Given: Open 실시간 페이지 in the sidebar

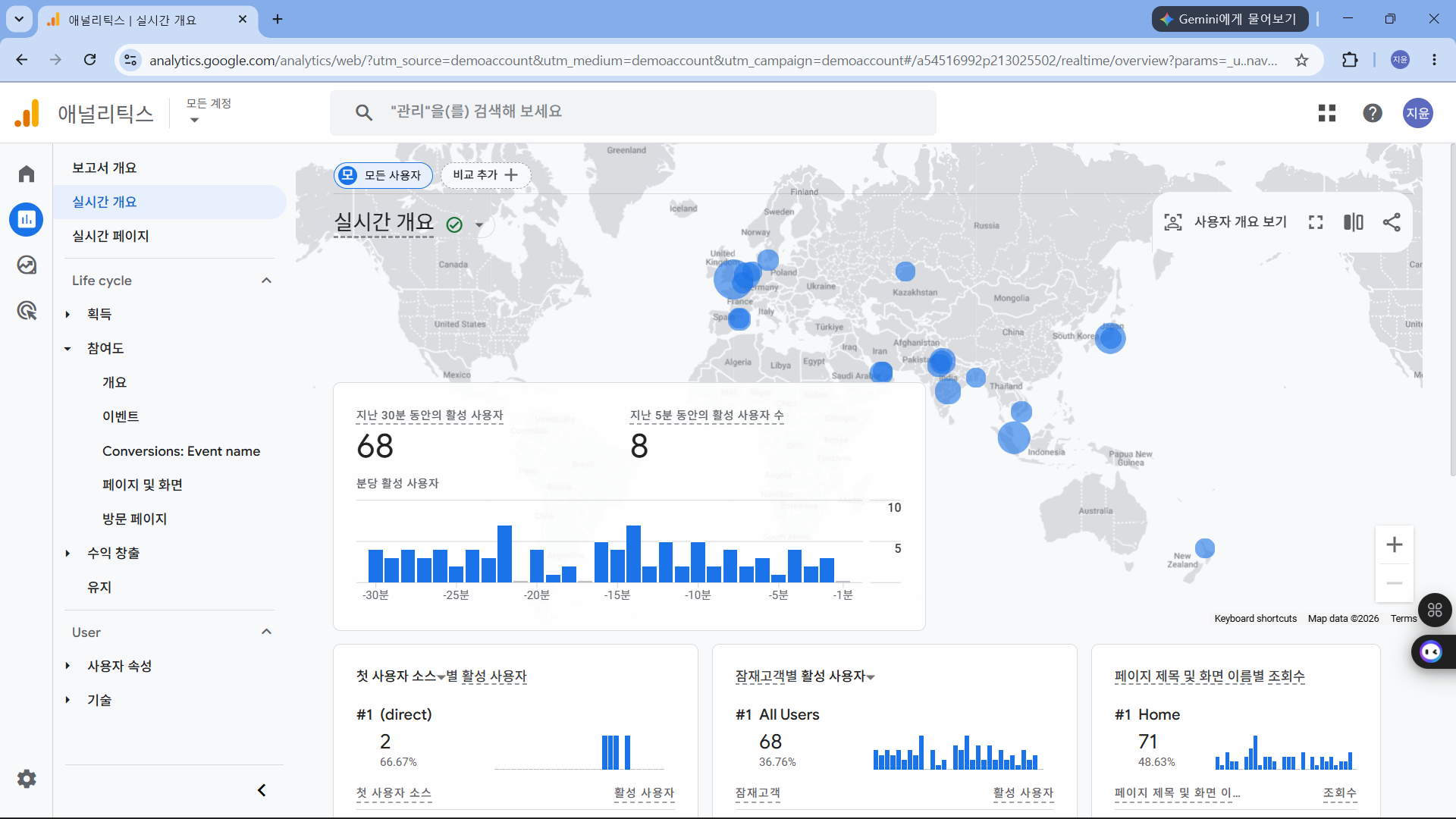Looking at the screenshot, I should click(111, 236).
